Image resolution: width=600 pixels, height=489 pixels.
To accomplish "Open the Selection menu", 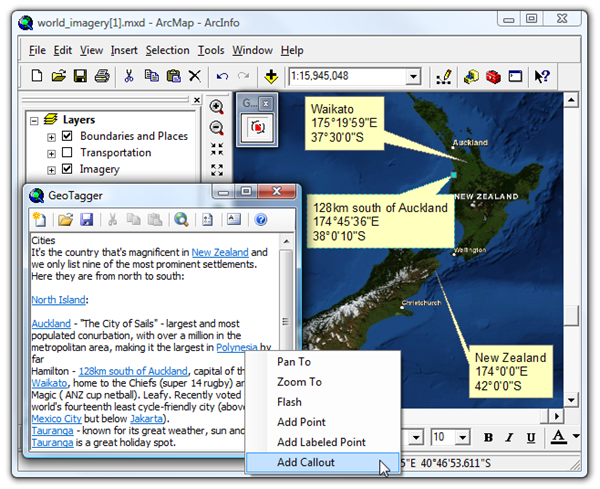I will [167, 50].
